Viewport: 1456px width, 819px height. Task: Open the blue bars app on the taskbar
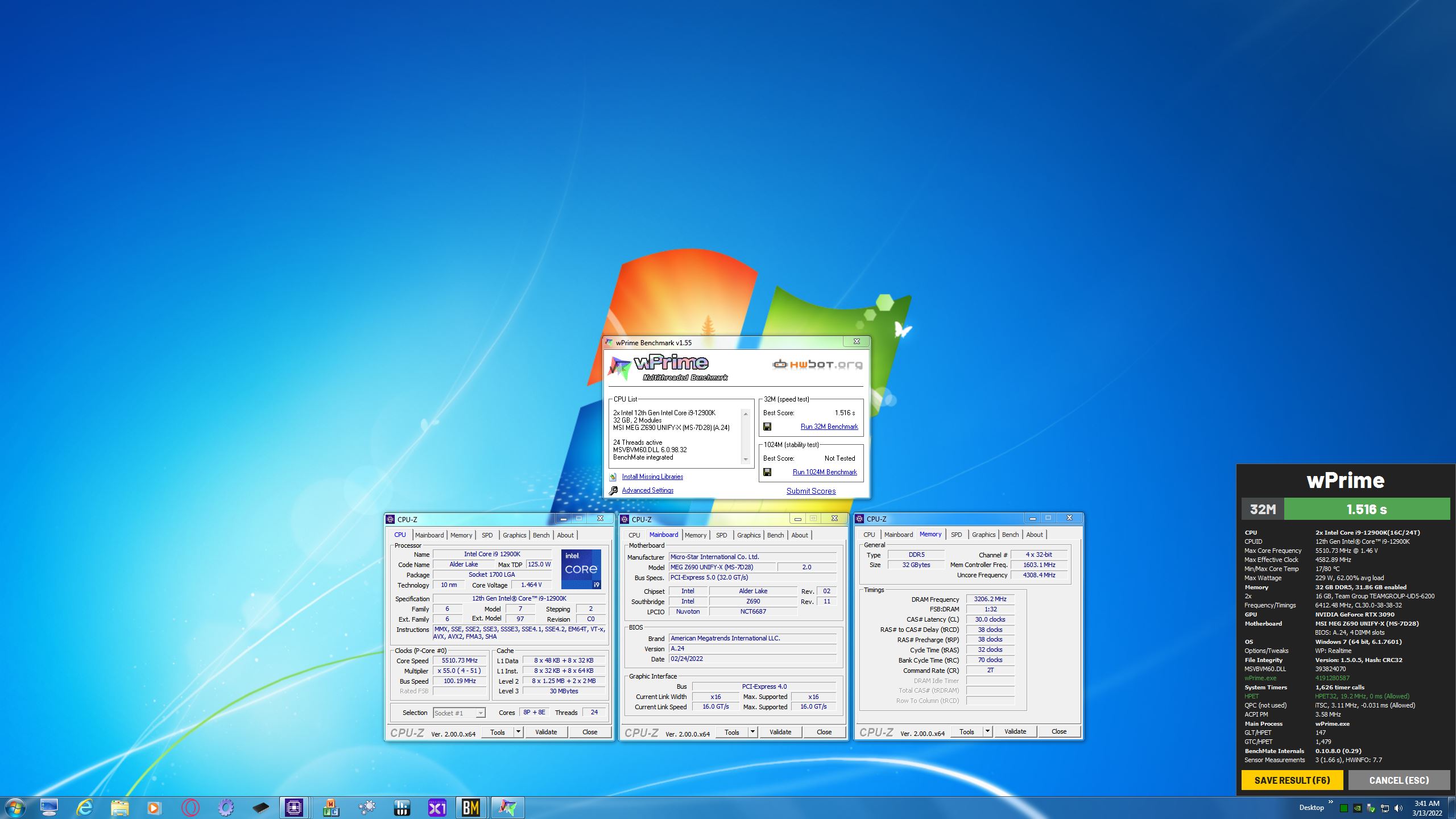tap(402, 808)
